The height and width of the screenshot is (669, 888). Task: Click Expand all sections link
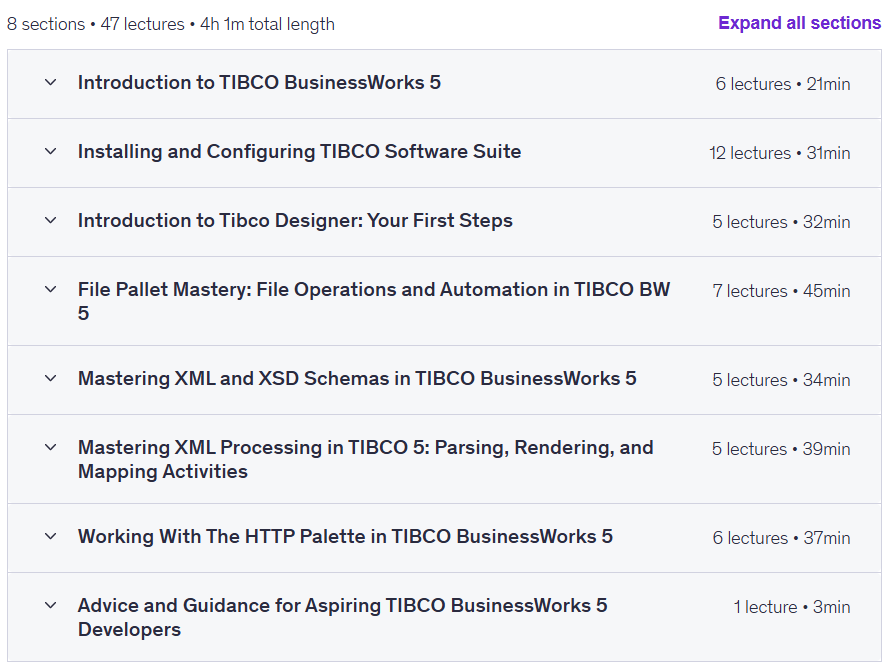tap(799, 23)
